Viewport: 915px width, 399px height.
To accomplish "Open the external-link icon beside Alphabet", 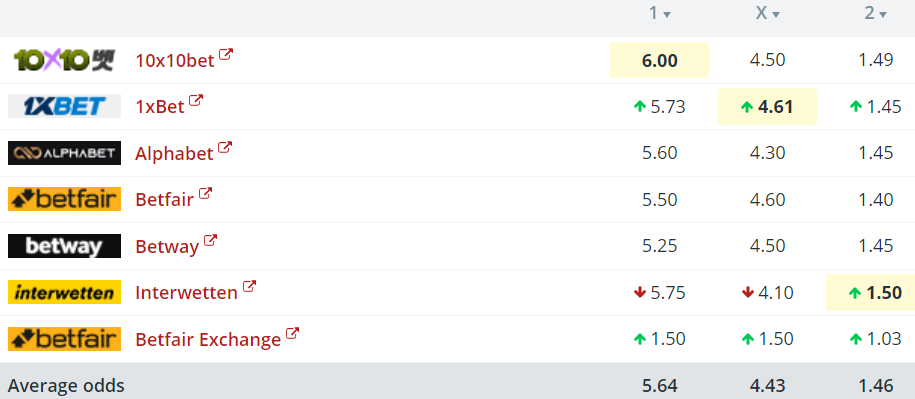I will 225,148.
